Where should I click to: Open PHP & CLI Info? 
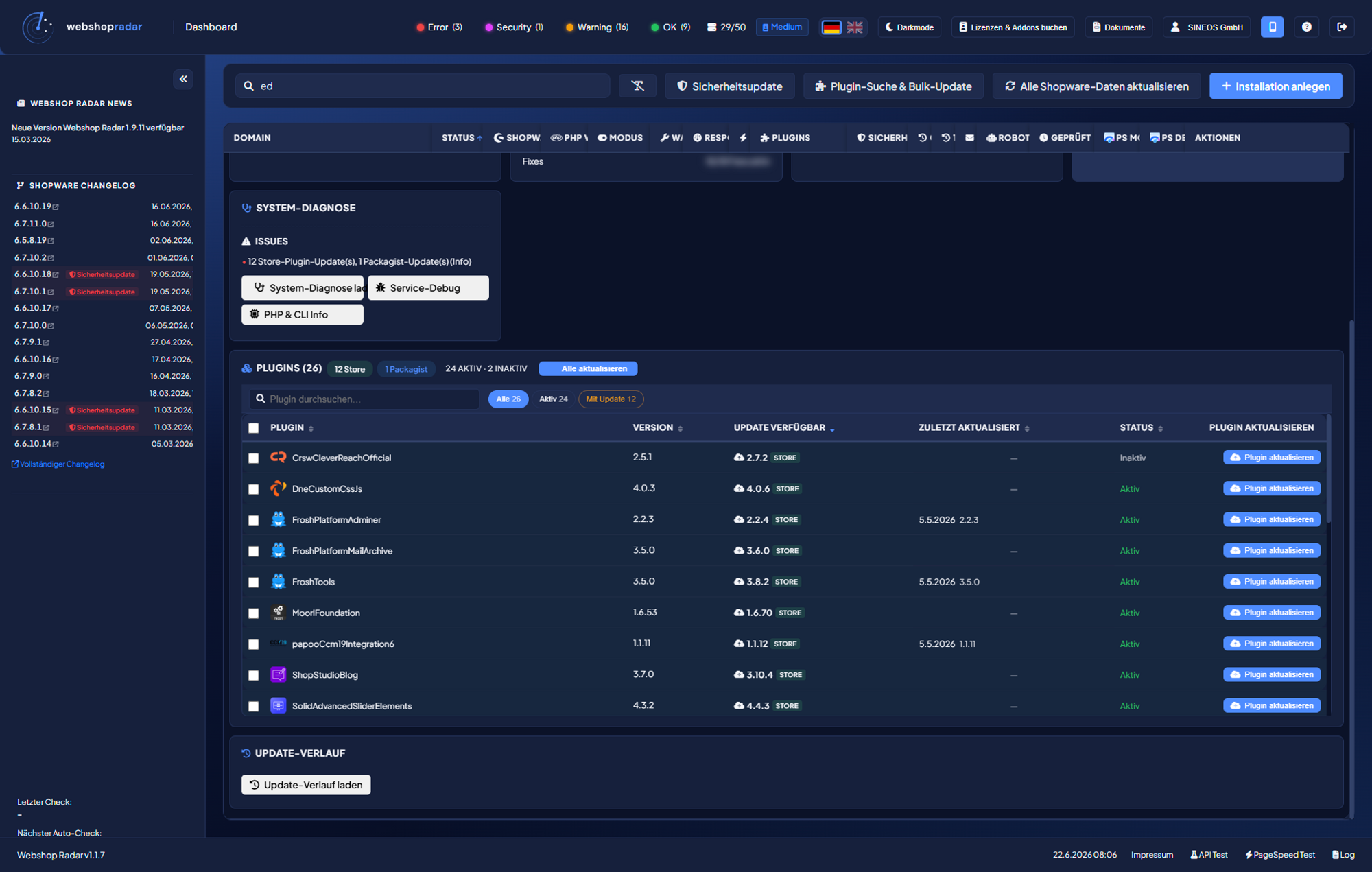pyautogui.click(x=303, y=315)
